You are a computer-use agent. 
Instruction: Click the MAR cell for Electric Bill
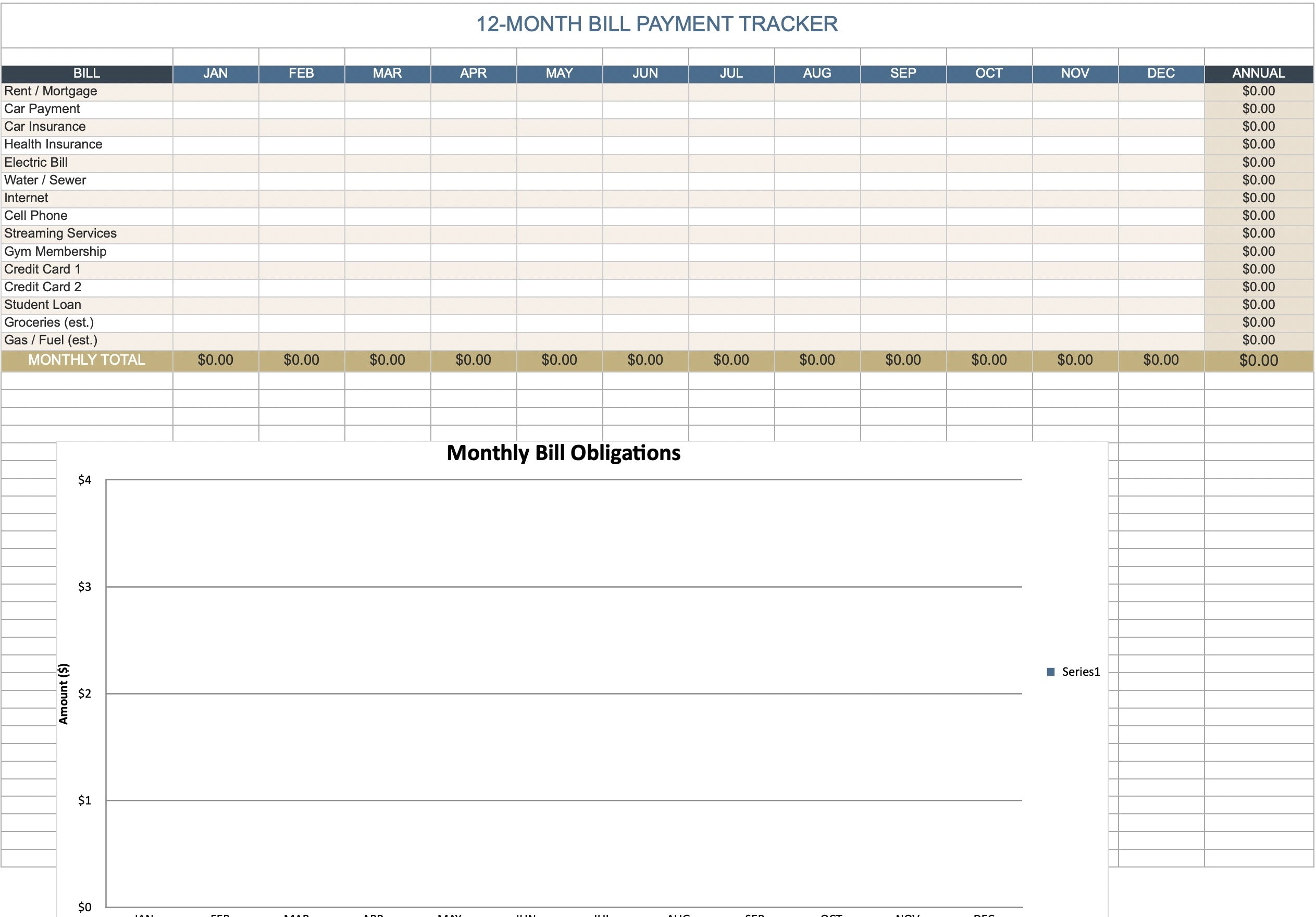(388, 163)
